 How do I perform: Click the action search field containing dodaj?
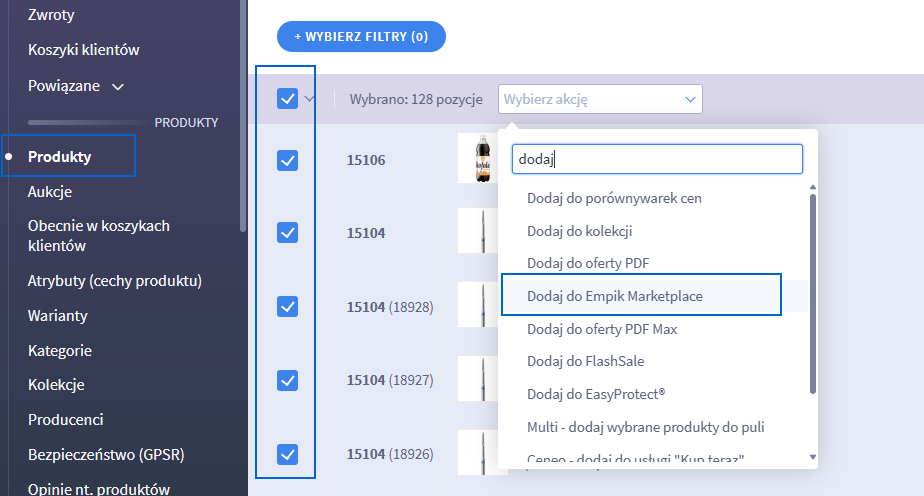tap(657, 159)
